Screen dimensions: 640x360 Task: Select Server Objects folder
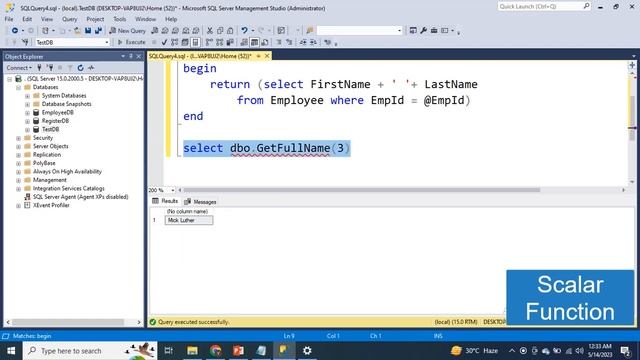click(x=51, y=146)
